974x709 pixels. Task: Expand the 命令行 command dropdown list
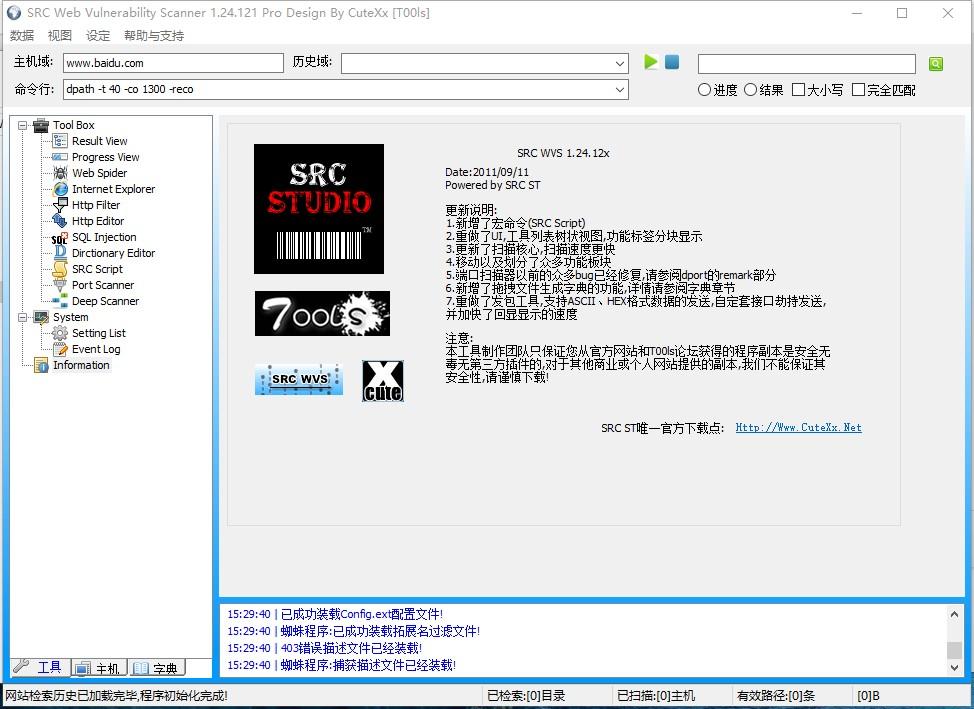tap(620, 90)
